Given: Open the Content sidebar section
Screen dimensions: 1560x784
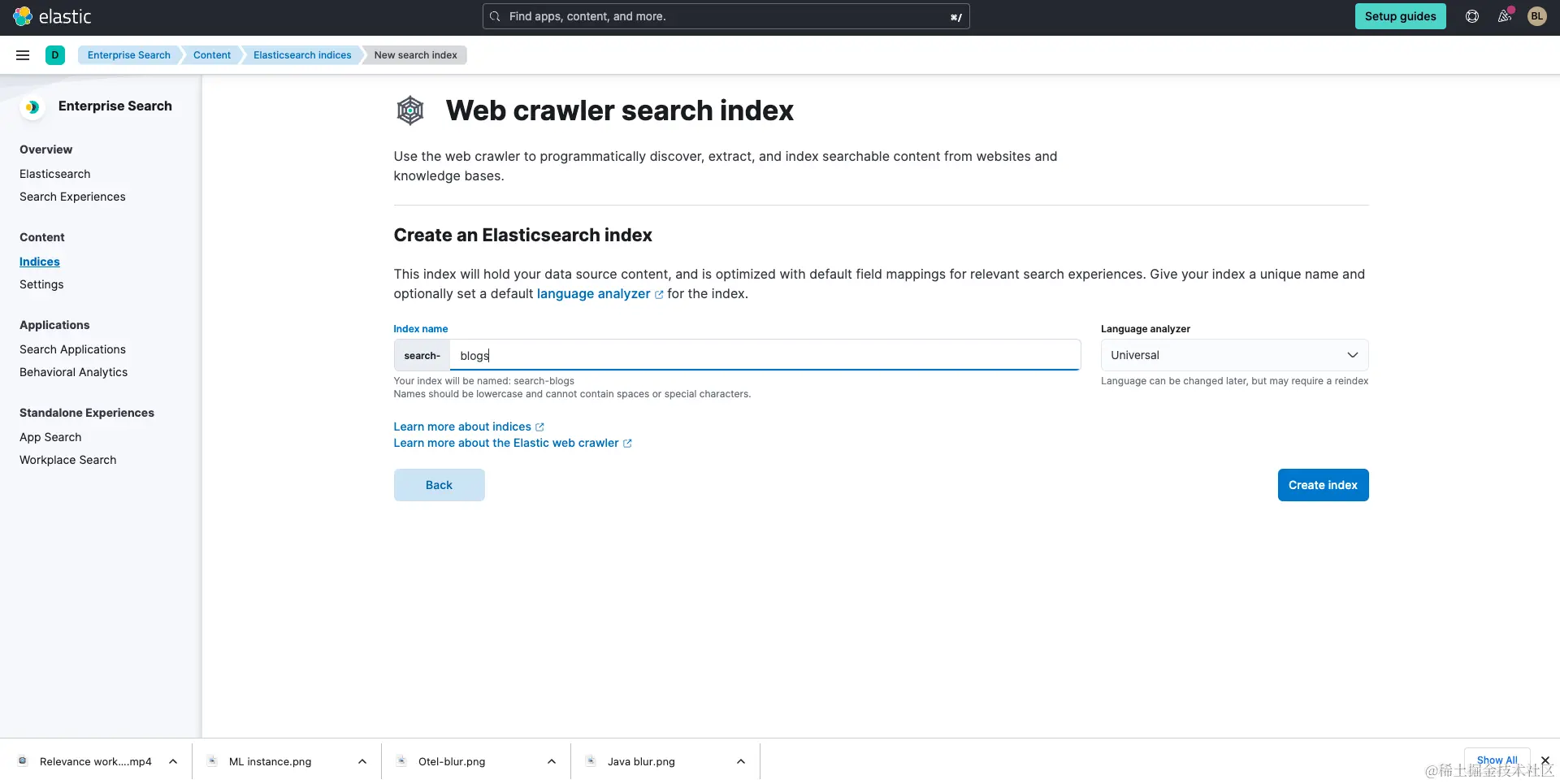Looking at the screenshot, I should click(42, 237).
